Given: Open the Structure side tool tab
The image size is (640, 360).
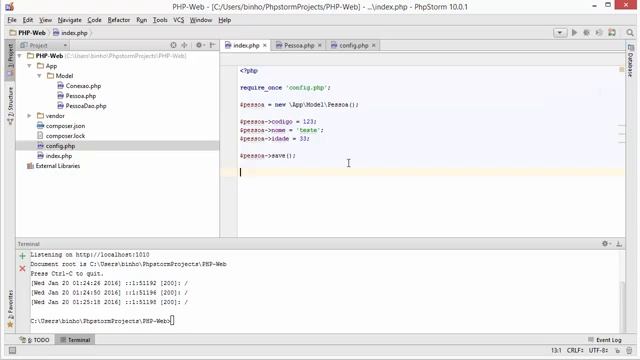Looking at the screenshot, I should [x=10, y=106].
